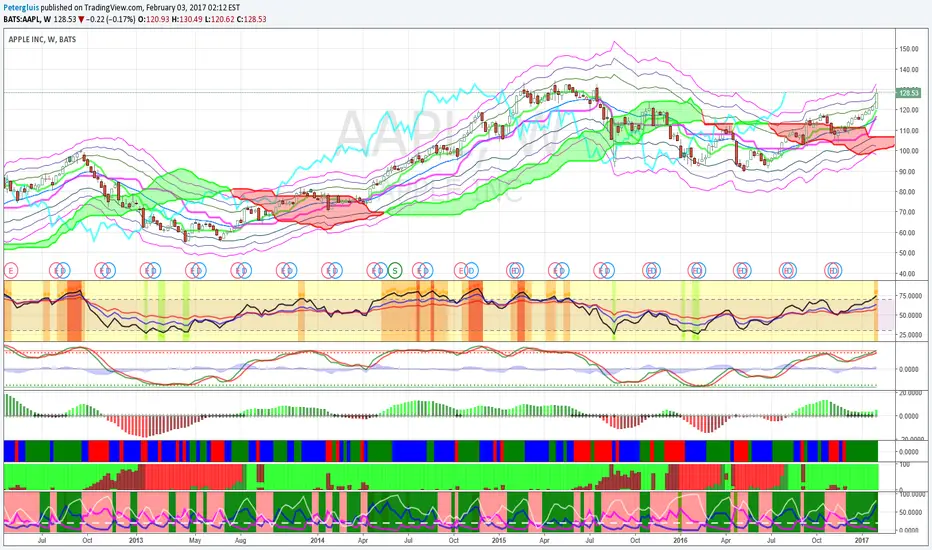Open the Petergluis author profile link
The width and height of the screenshot is (932, 550).
click(x=22, y=8)
